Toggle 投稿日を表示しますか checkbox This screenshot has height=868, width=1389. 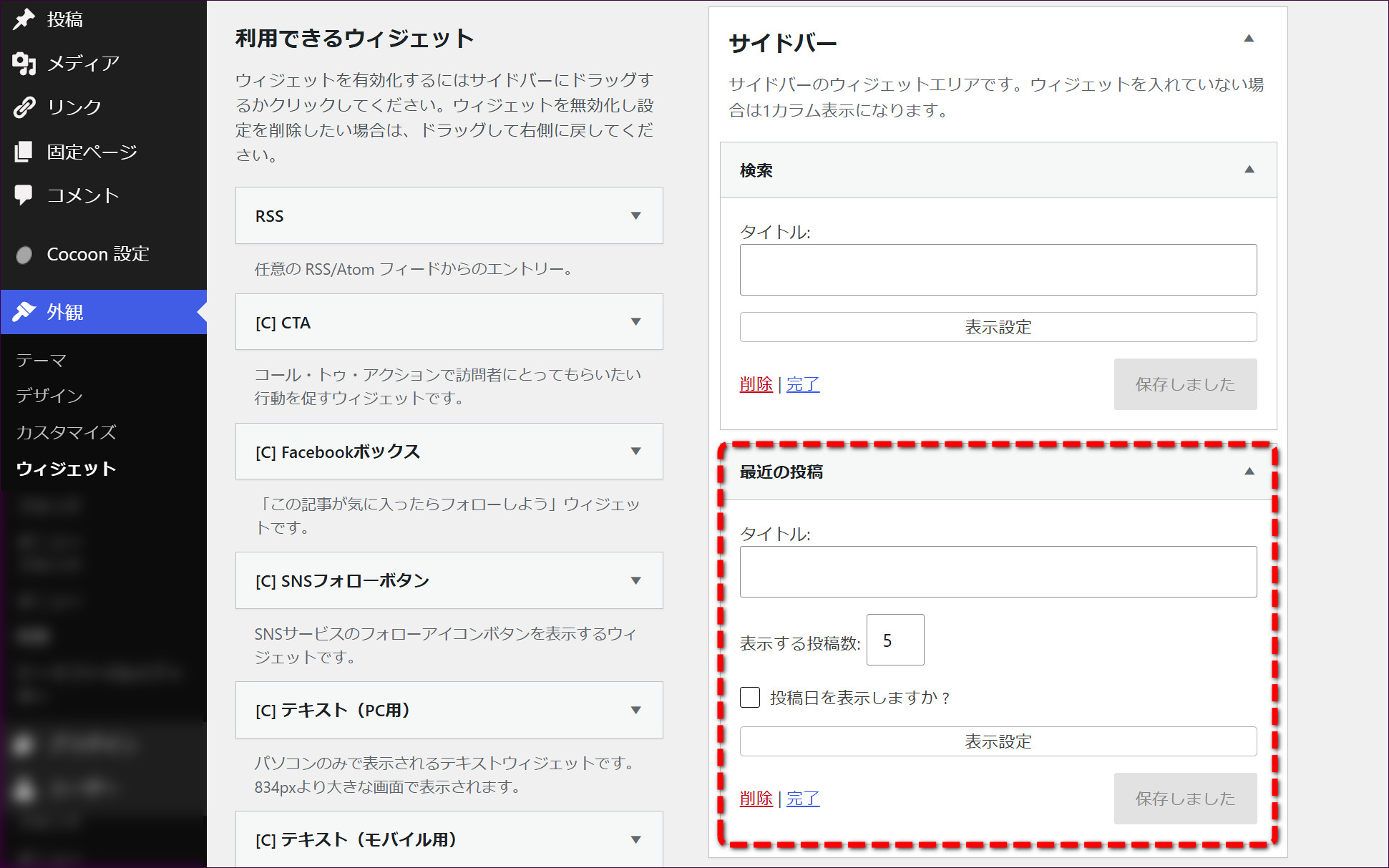750,697
